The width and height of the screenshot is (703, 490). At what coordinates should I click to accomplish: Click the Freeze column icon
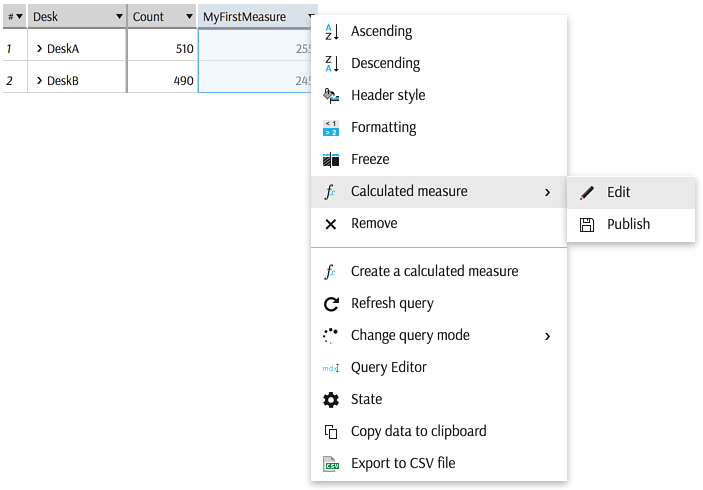pyautogui.click(x=331, y=160)
